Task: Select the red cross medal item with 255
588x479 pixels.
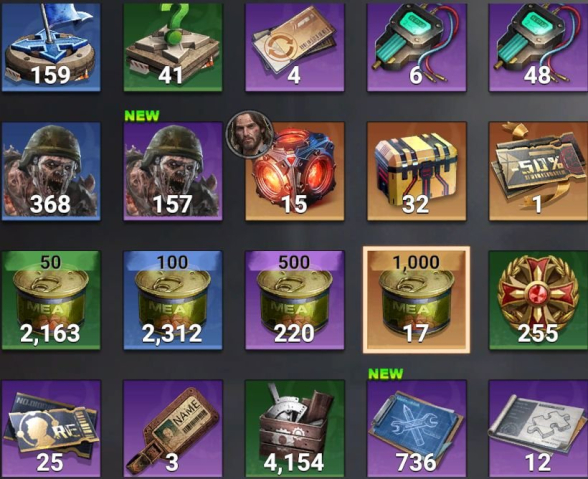Action: (538, 300)
